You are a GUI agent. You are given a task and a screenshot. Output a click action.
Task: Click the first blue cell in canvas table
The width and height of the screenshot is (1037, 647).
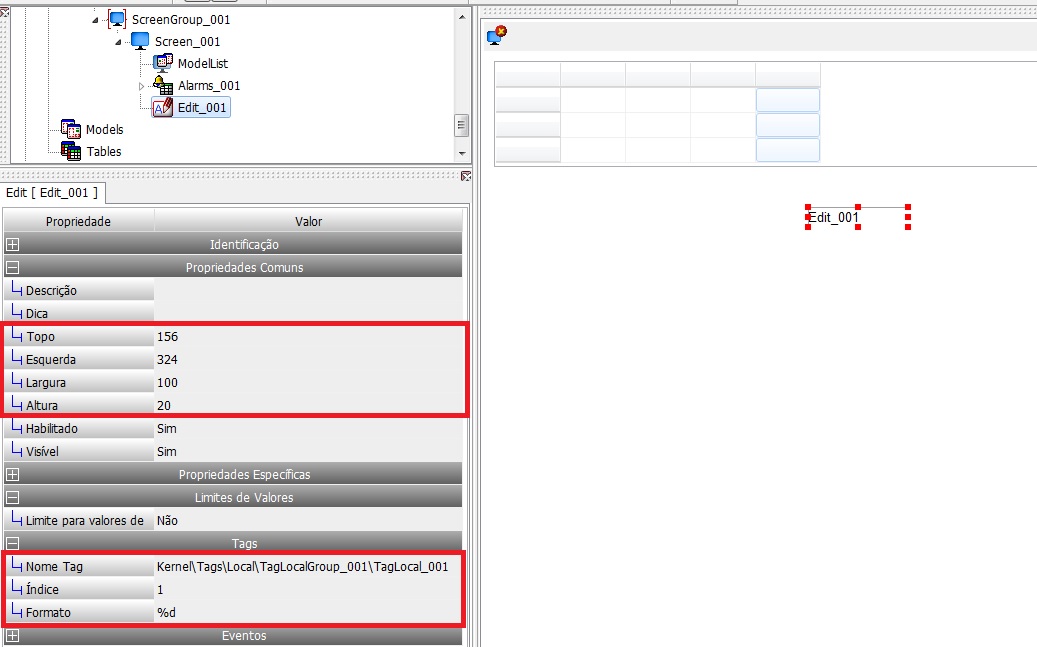788,100
